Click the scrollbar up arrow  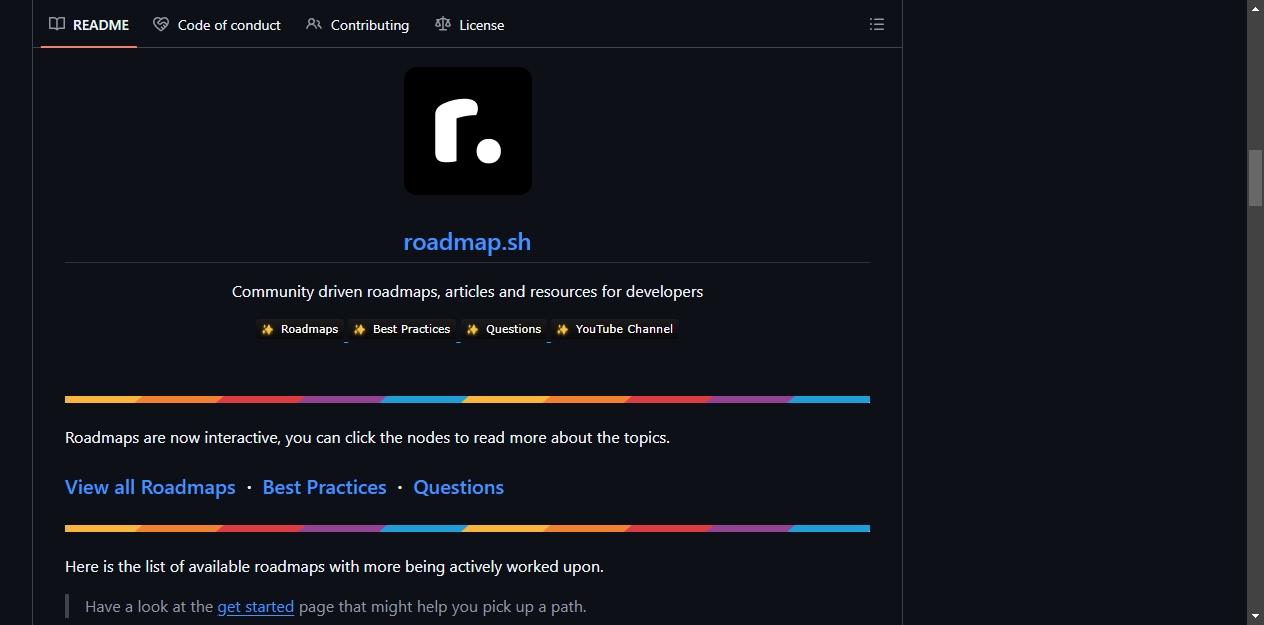pos(1255,8)
